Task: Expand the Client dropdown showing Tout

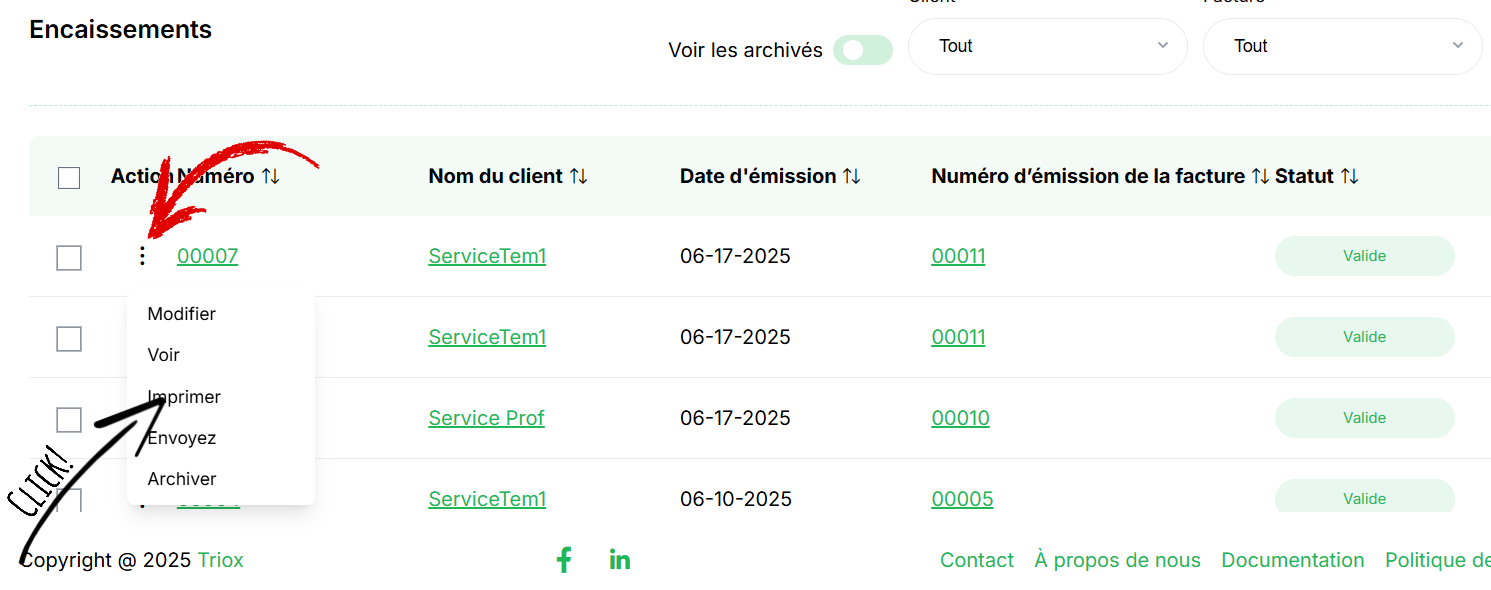Action: (x=1047, y=46)
